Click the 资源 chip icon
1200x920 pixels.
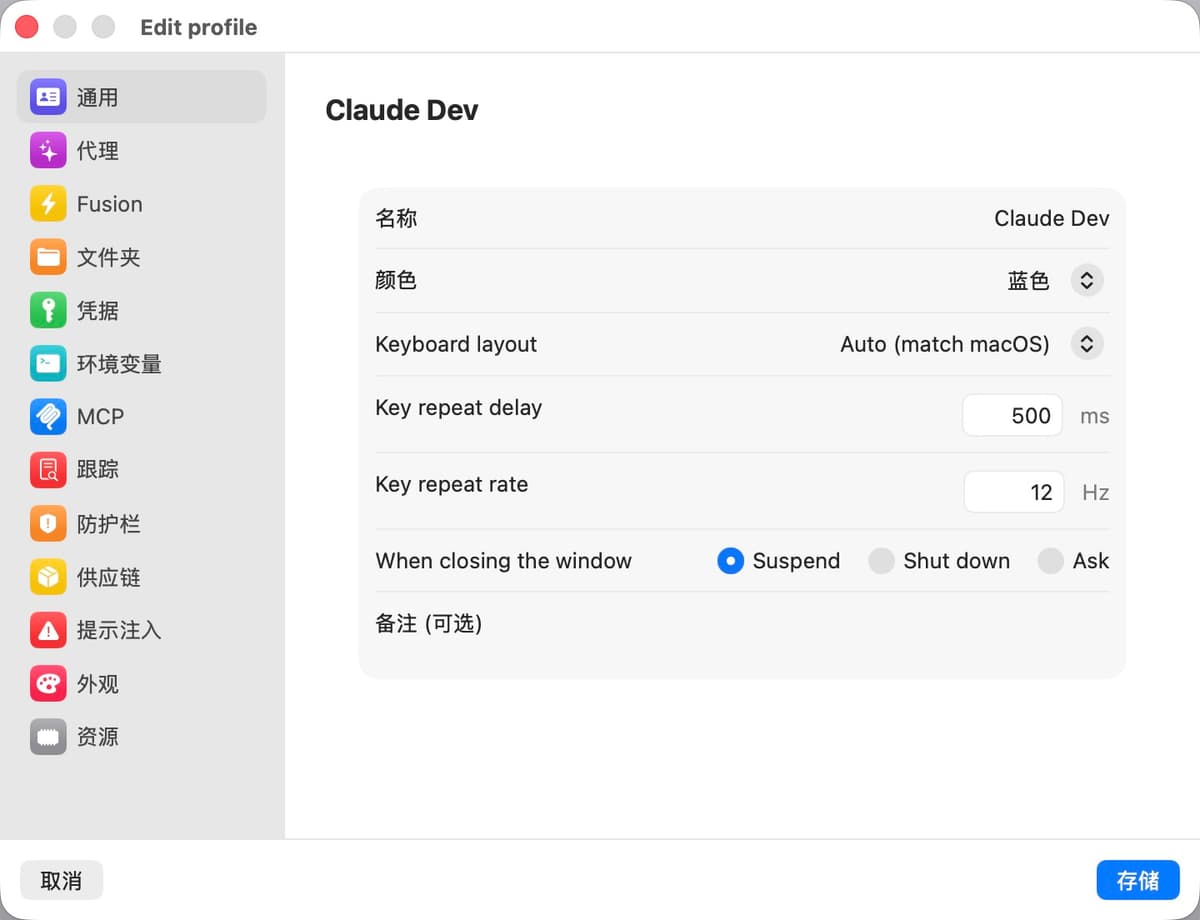[48, 737]
